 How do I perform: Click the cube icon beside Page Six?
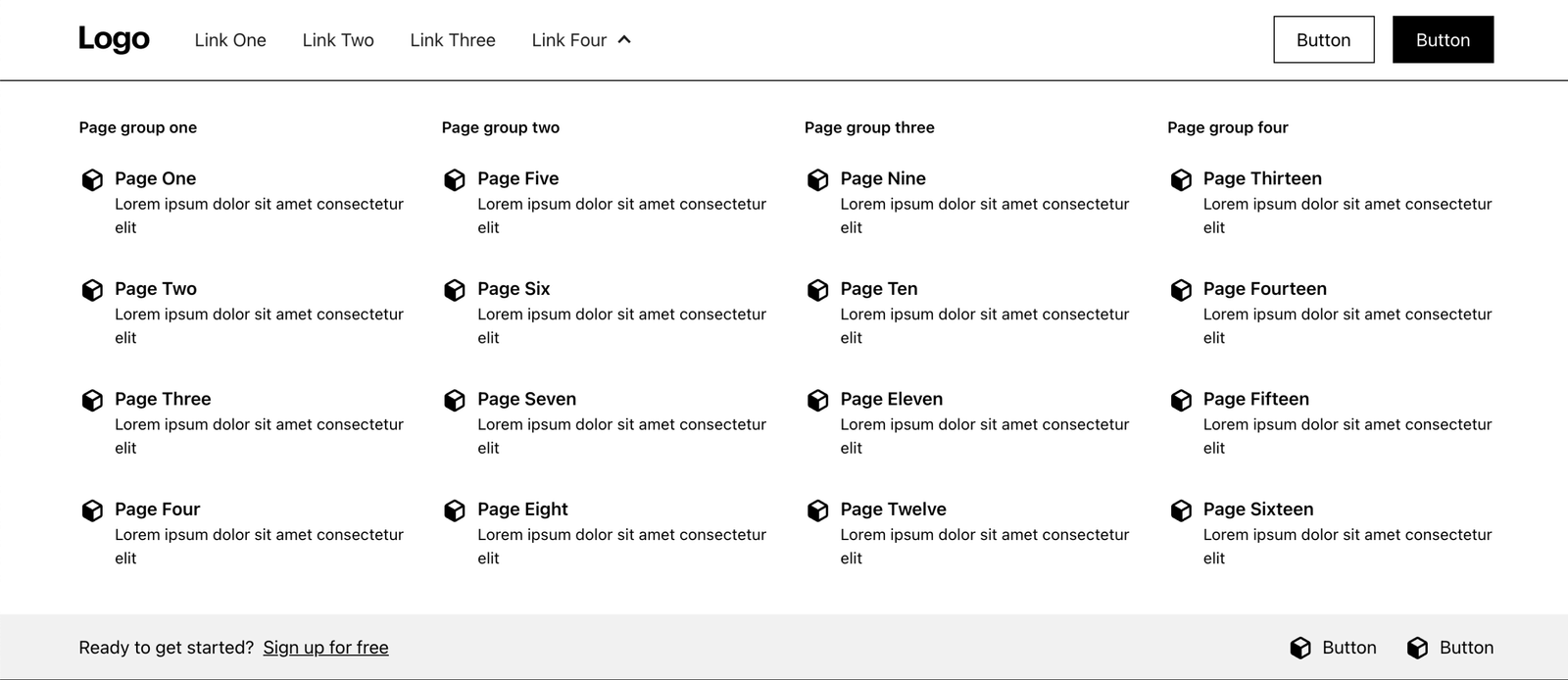coord(455,290)
